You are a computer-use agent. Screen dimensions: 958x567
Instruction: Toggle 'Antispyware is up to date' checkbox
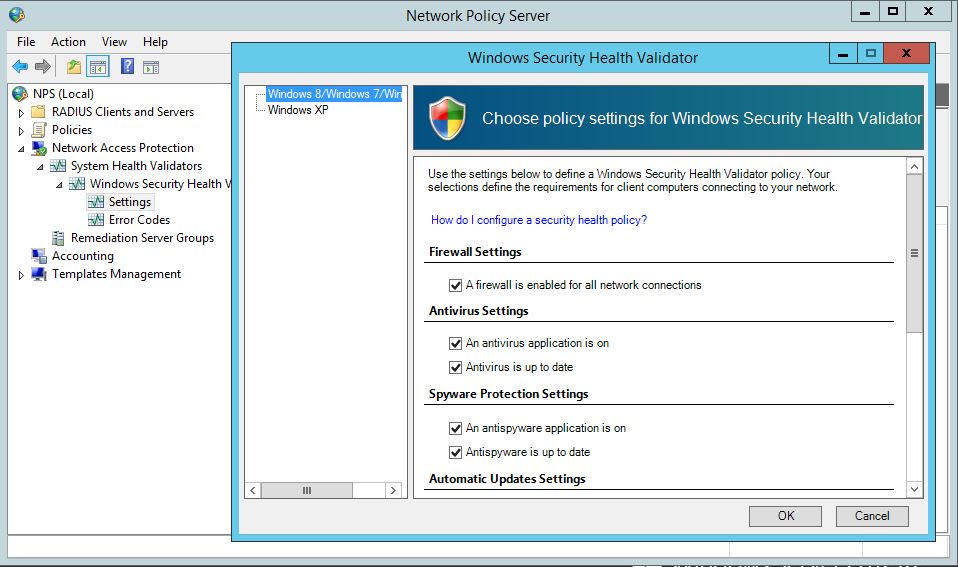[x=455, y=452]
